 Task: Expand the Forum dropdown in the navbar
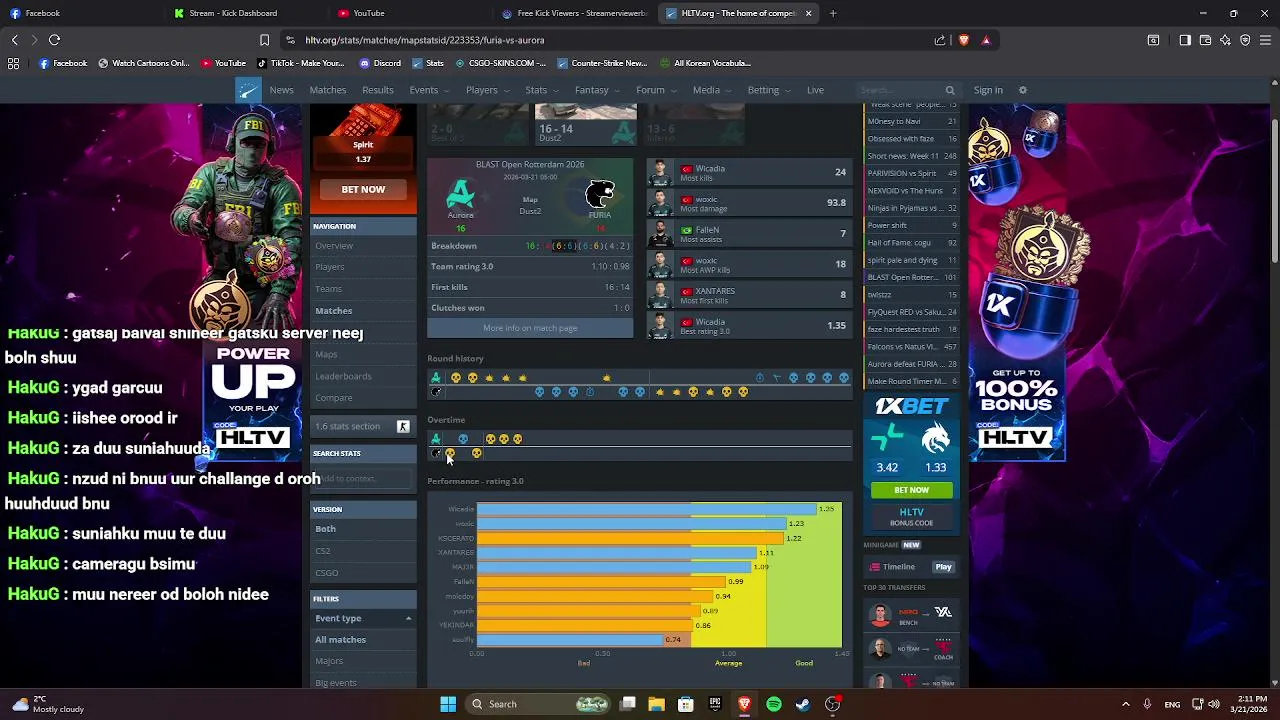[x=657, y=90]
